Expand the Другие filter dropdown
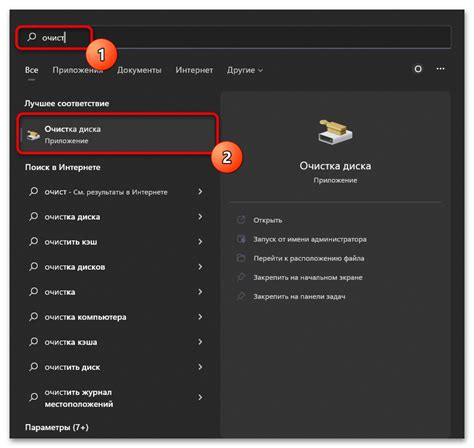Viewport: 474px width, 448px height. (245, 70)
